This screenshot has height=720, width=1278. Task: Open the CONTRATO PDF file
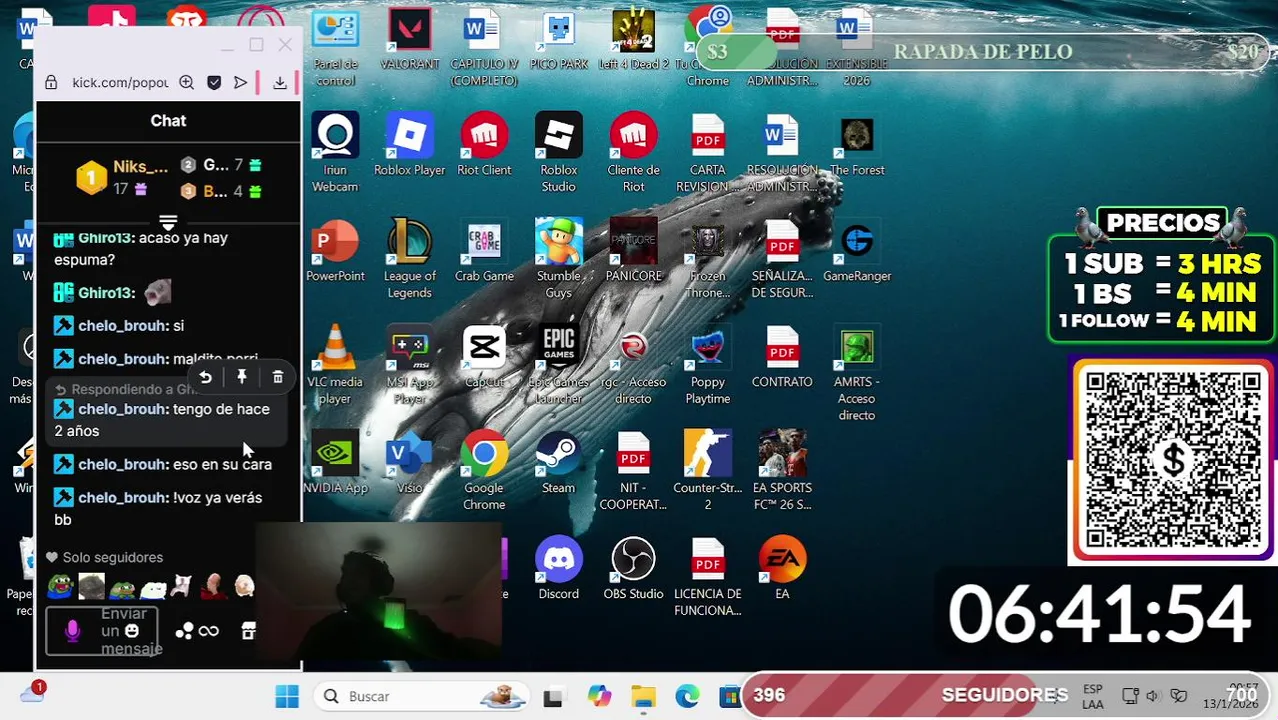(782, 357)
